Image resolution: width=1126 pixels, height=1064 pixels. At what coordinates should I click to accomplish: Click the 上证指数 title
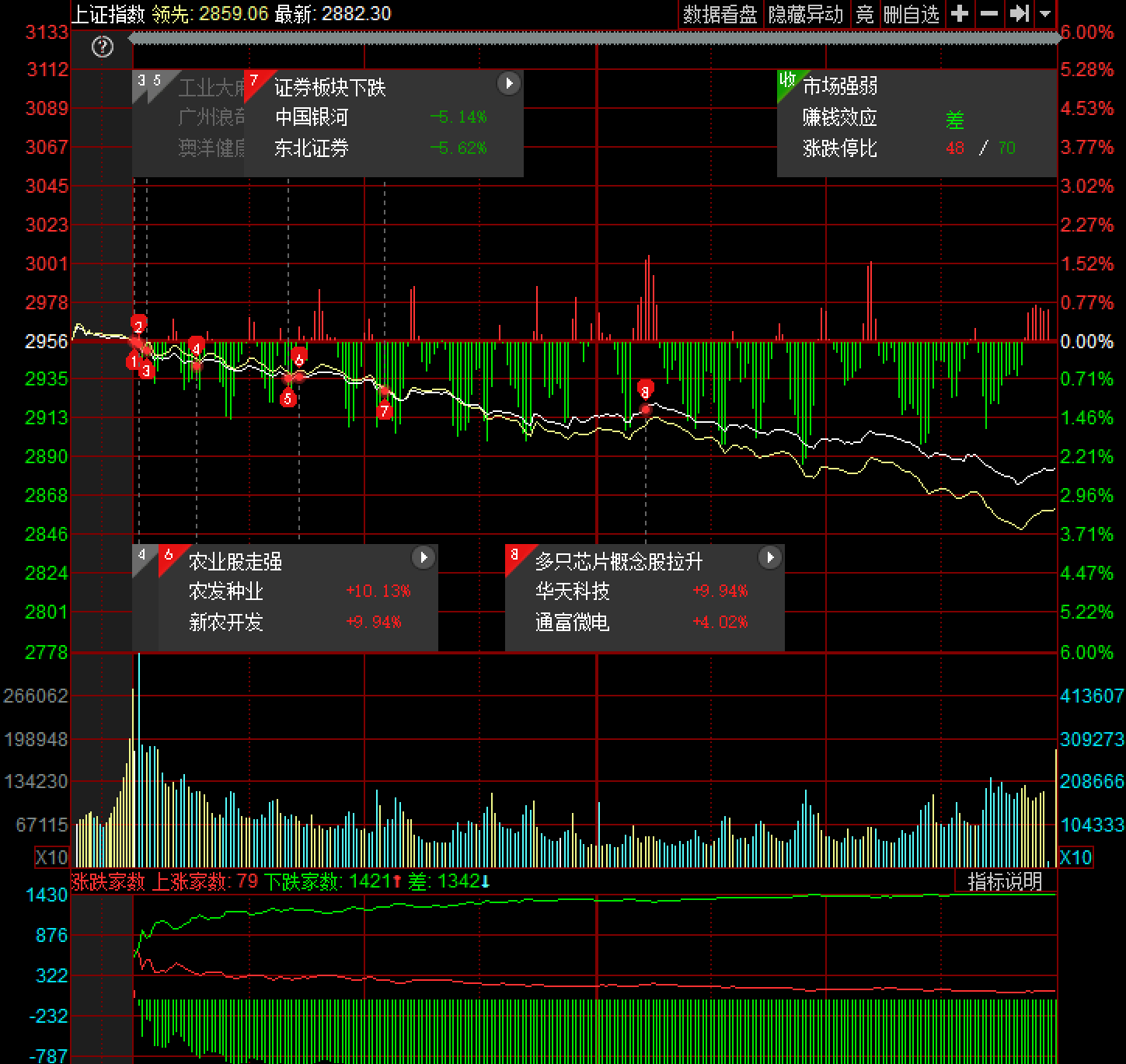pos(108,14)
